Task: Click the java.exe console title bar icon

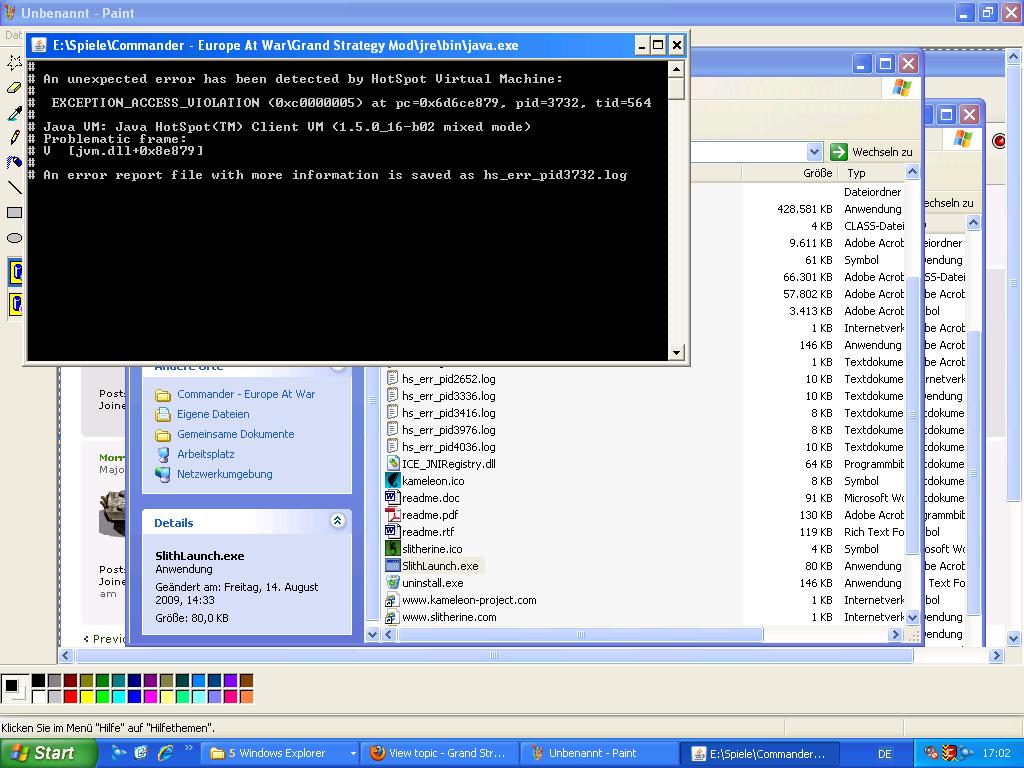Action: point(39,45)
